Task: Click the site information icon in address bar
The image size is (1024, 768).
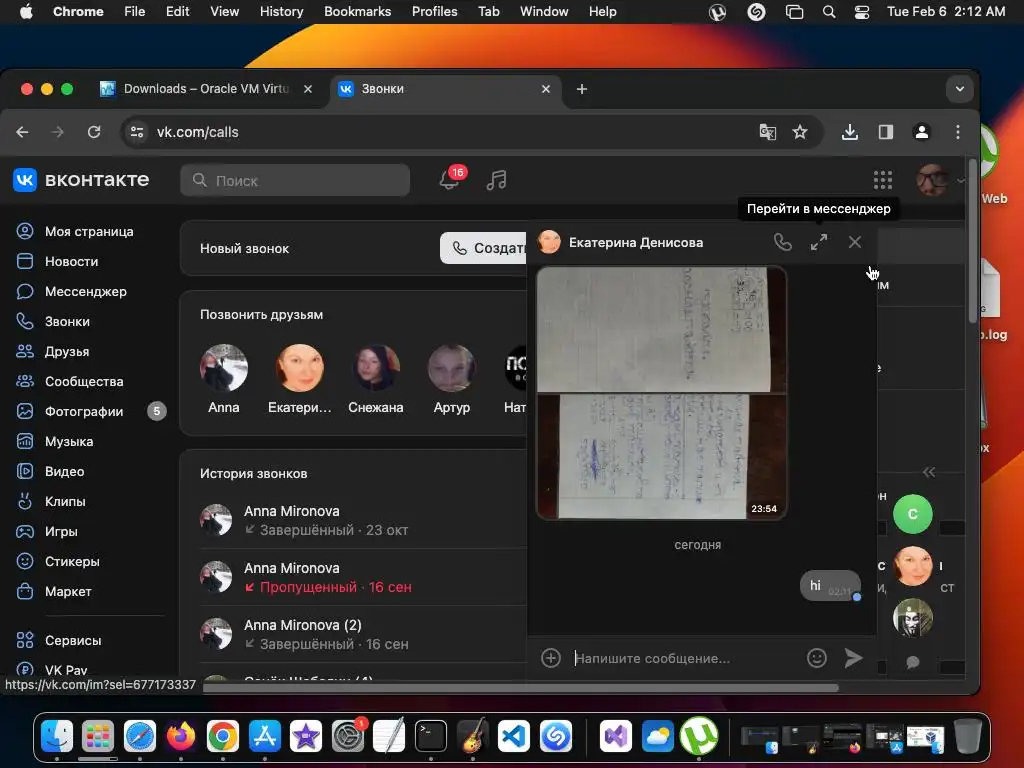Action: click(137, 132)
